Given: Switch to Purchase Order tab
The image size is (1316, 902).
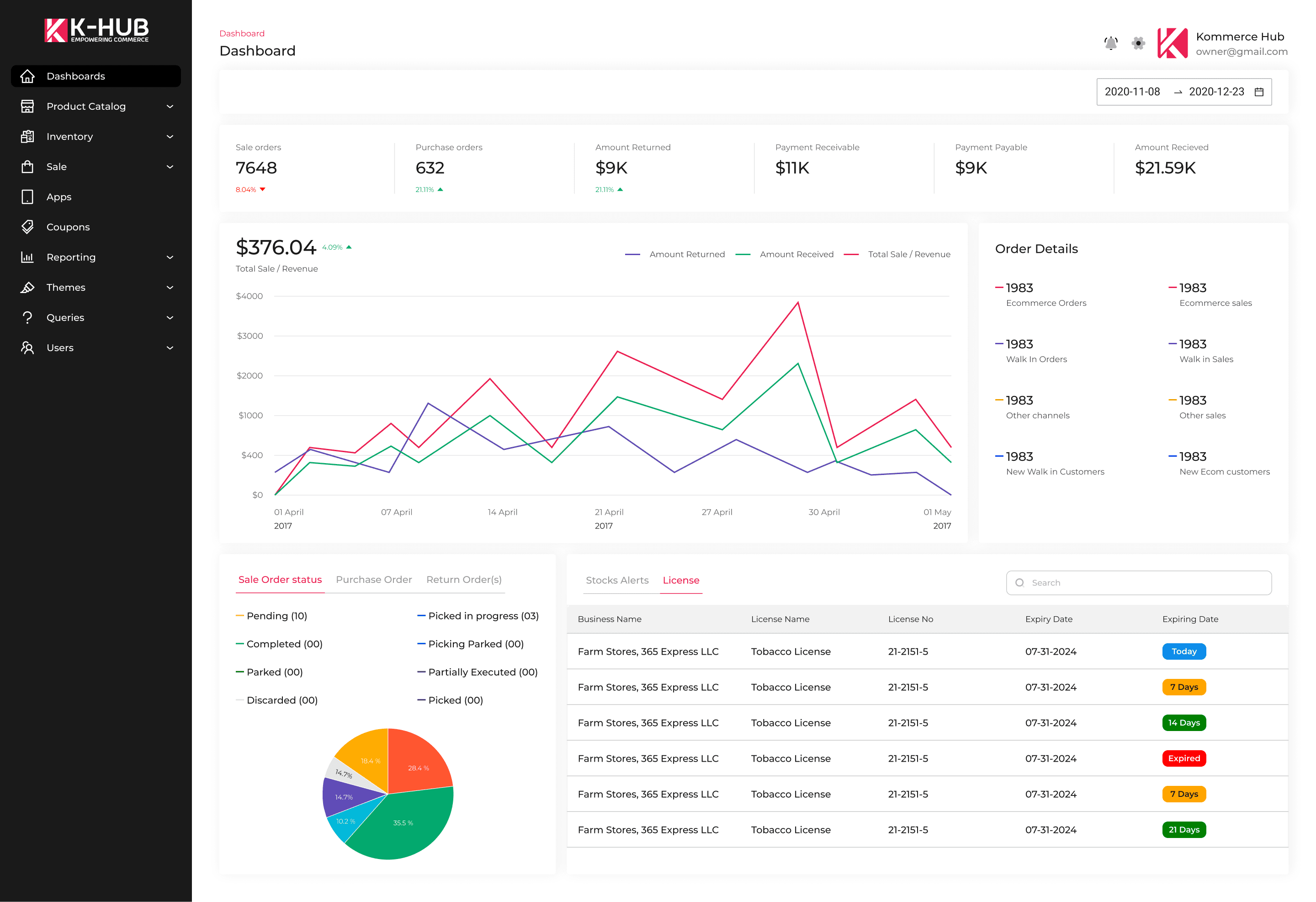Looking at the screenshot, I should 374,580.
